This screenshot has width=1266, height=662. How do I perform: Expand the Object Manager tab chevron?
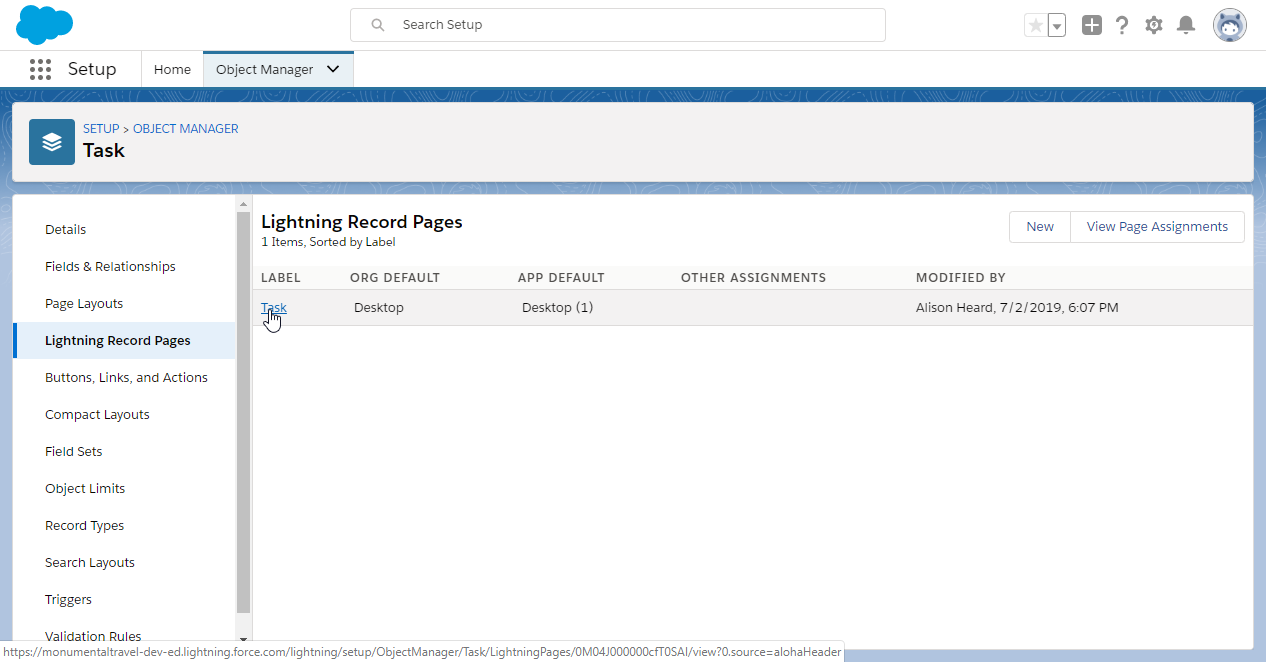pos(333,69)
